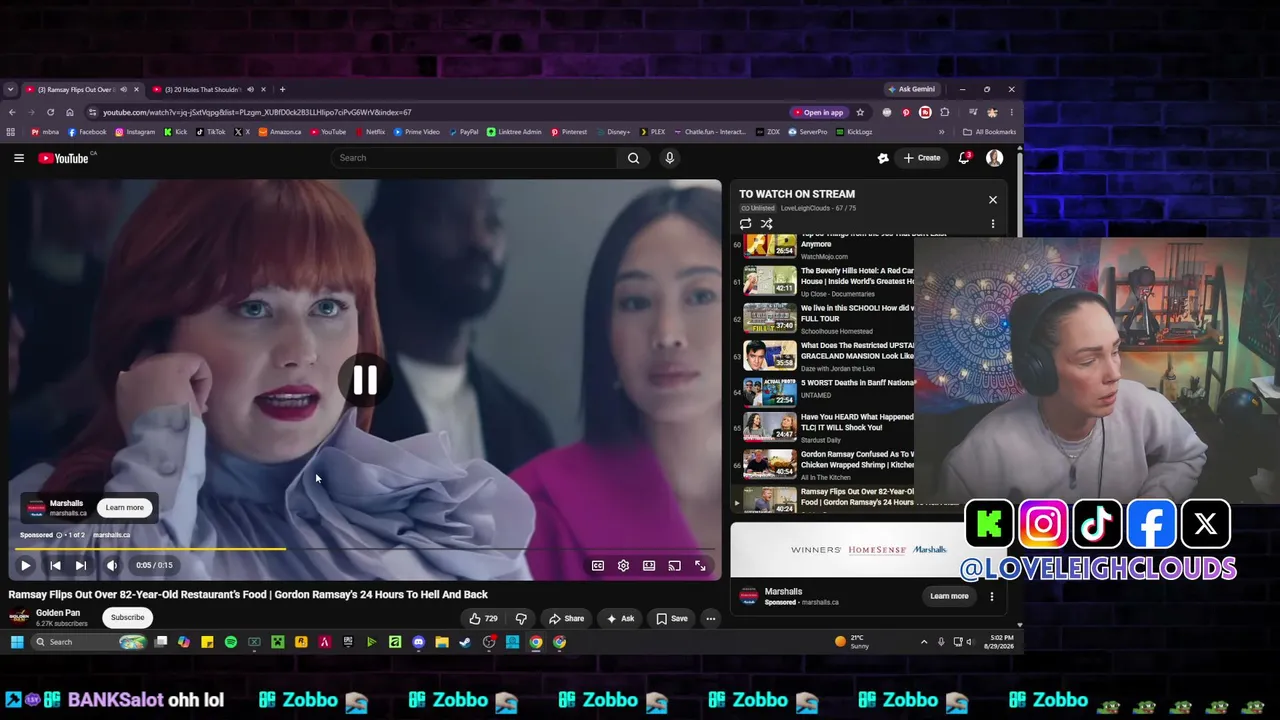Submit search with the magnifier icon
This screenshot has width=1280, height=720.
coord(633,158)
